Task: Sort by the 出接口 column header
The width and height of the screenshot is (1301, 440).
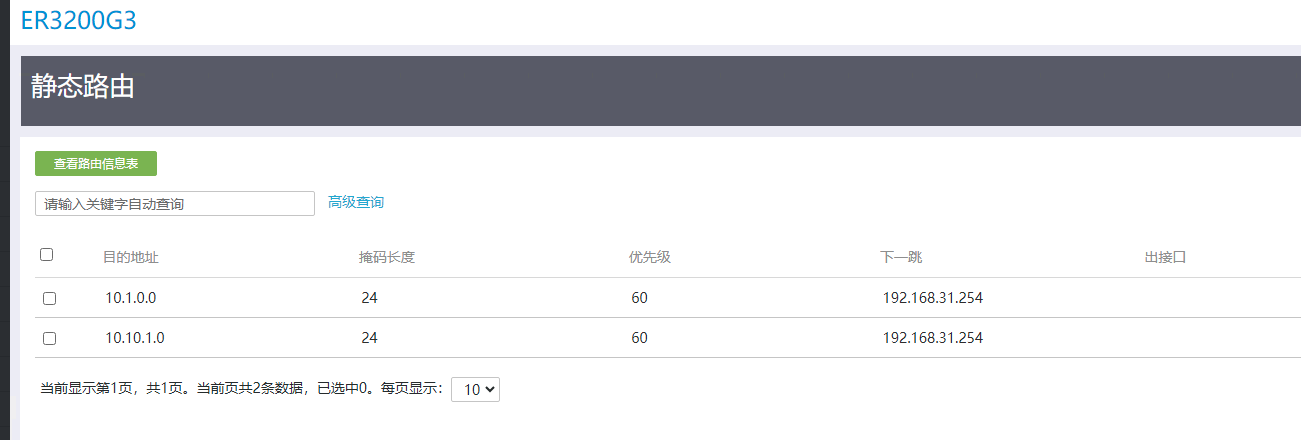Action: [x=1165, y=257]
